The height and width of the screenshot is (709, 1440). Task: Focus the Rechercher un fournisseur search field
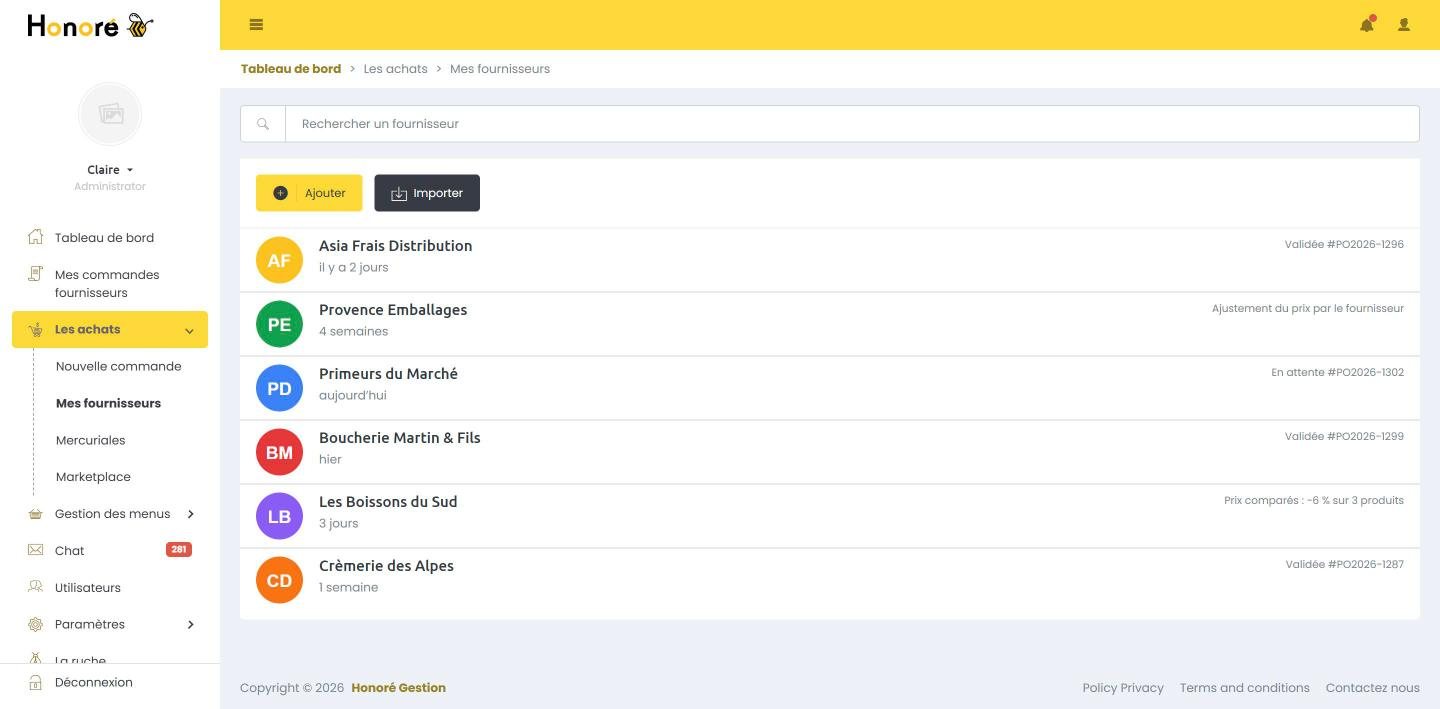(x=852, y=124)
